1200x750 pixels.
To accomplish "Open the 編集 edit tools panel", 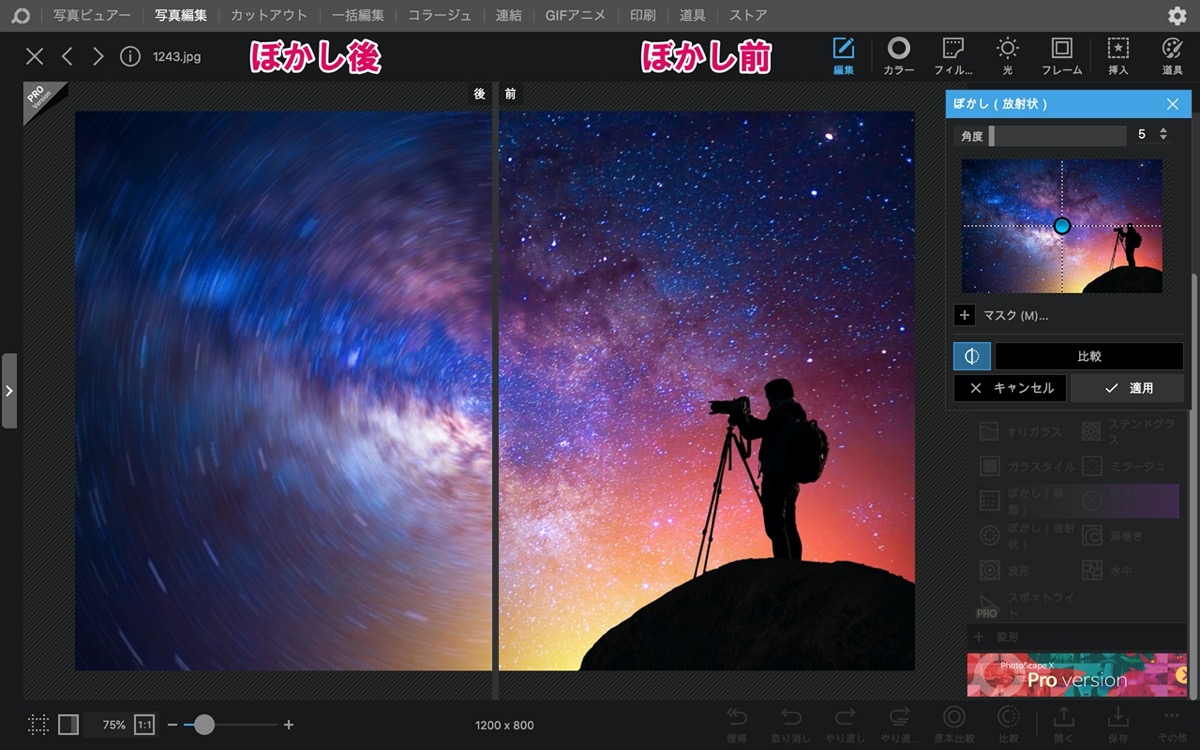I will tap(843, 56).
